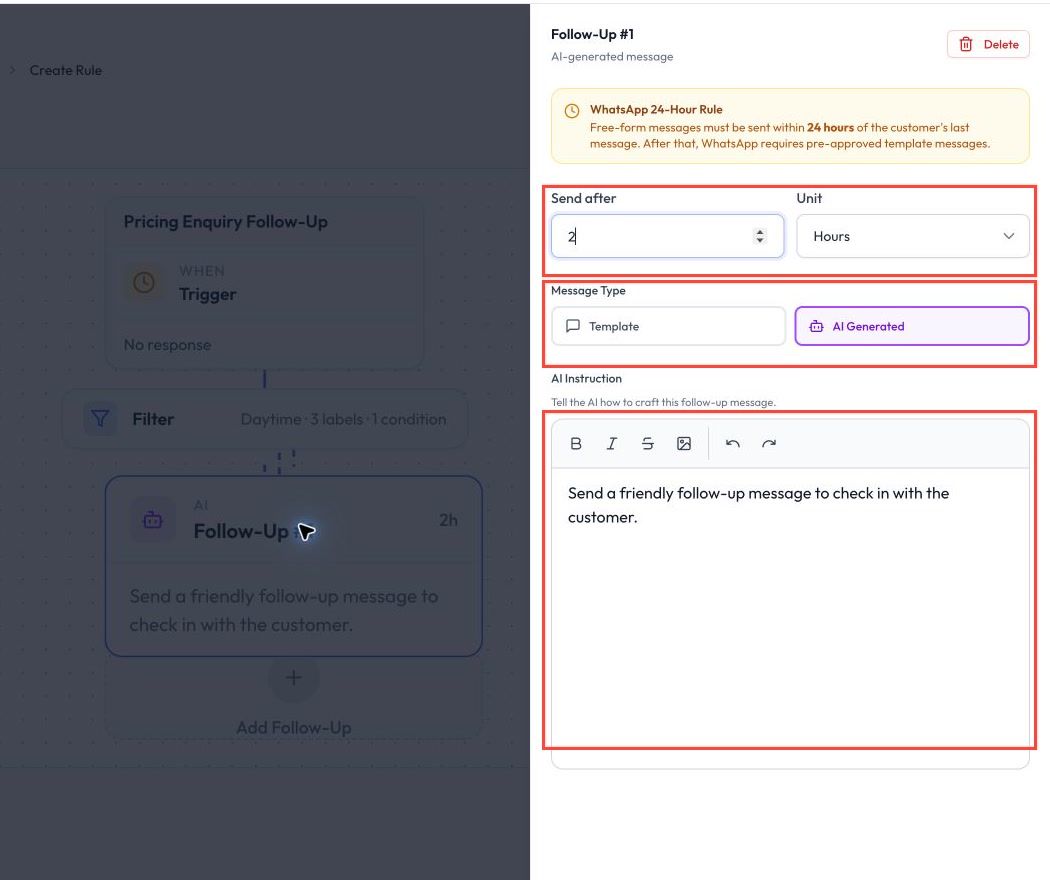Screen dimensions: 1050x880
Task: Select the AI Follow-Up card in the flow
Action: click(x=294, y=566)
